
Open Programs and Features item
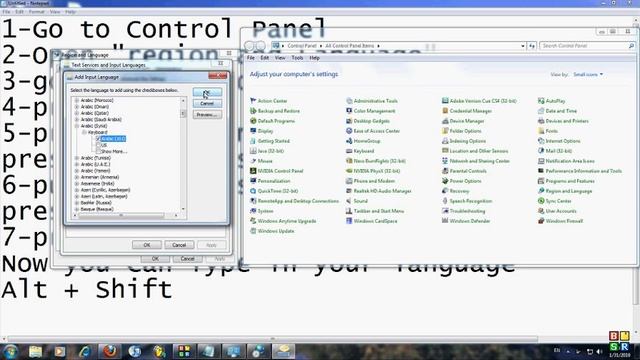567,181
